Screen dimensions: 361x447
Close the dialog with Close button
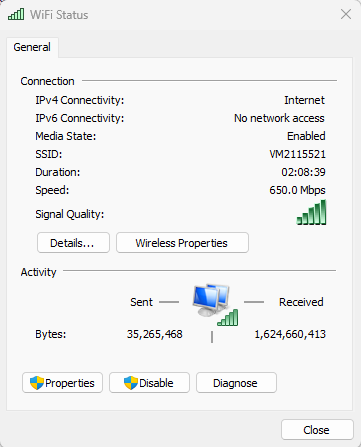(x=317, y=430)
